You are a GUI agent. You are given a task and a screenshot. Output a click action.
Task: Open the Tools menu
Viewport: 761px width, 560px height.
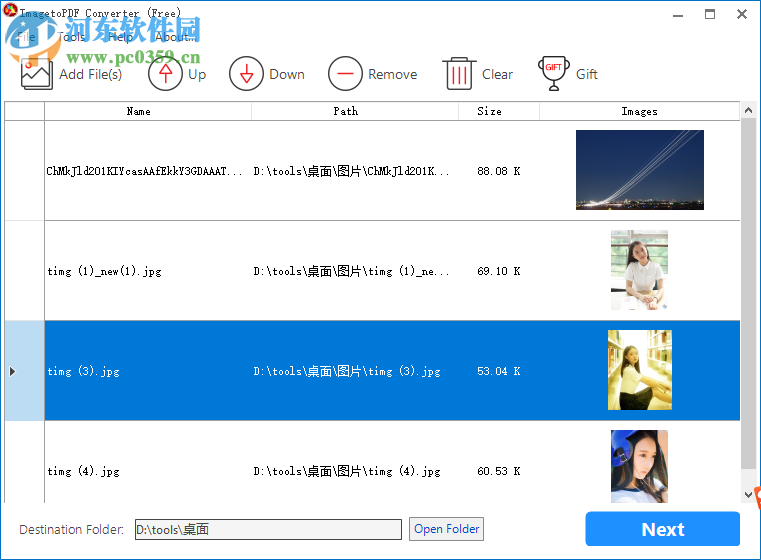click(x=71, y=37)
